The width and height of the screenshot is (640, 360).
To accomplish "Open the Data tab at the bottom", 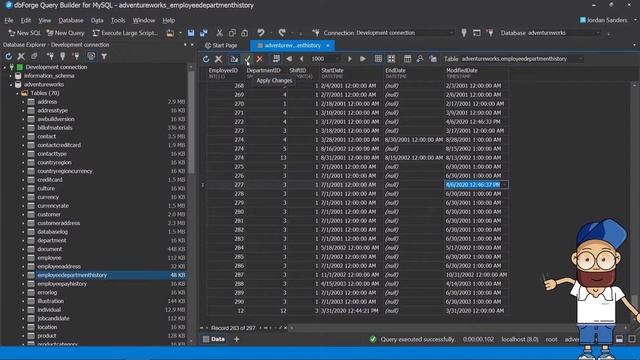I will tap(214, 339).
